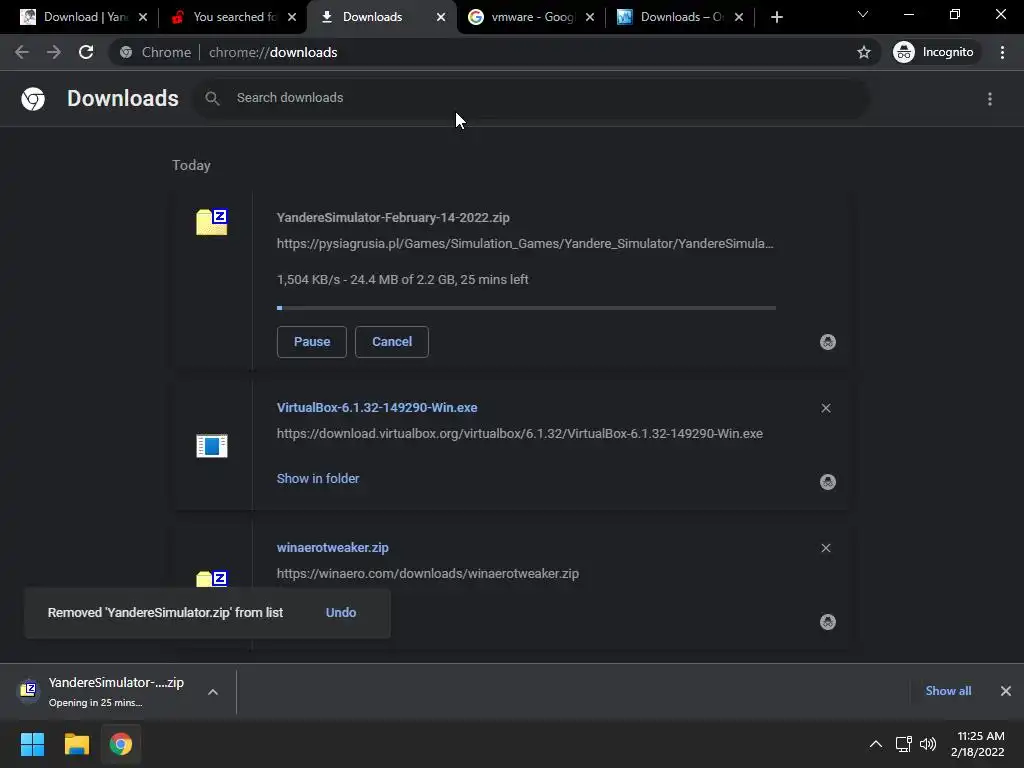Open the Windows Start menu
The height and width of the screenshot is (768, 1024).
[x=32, y=744]
